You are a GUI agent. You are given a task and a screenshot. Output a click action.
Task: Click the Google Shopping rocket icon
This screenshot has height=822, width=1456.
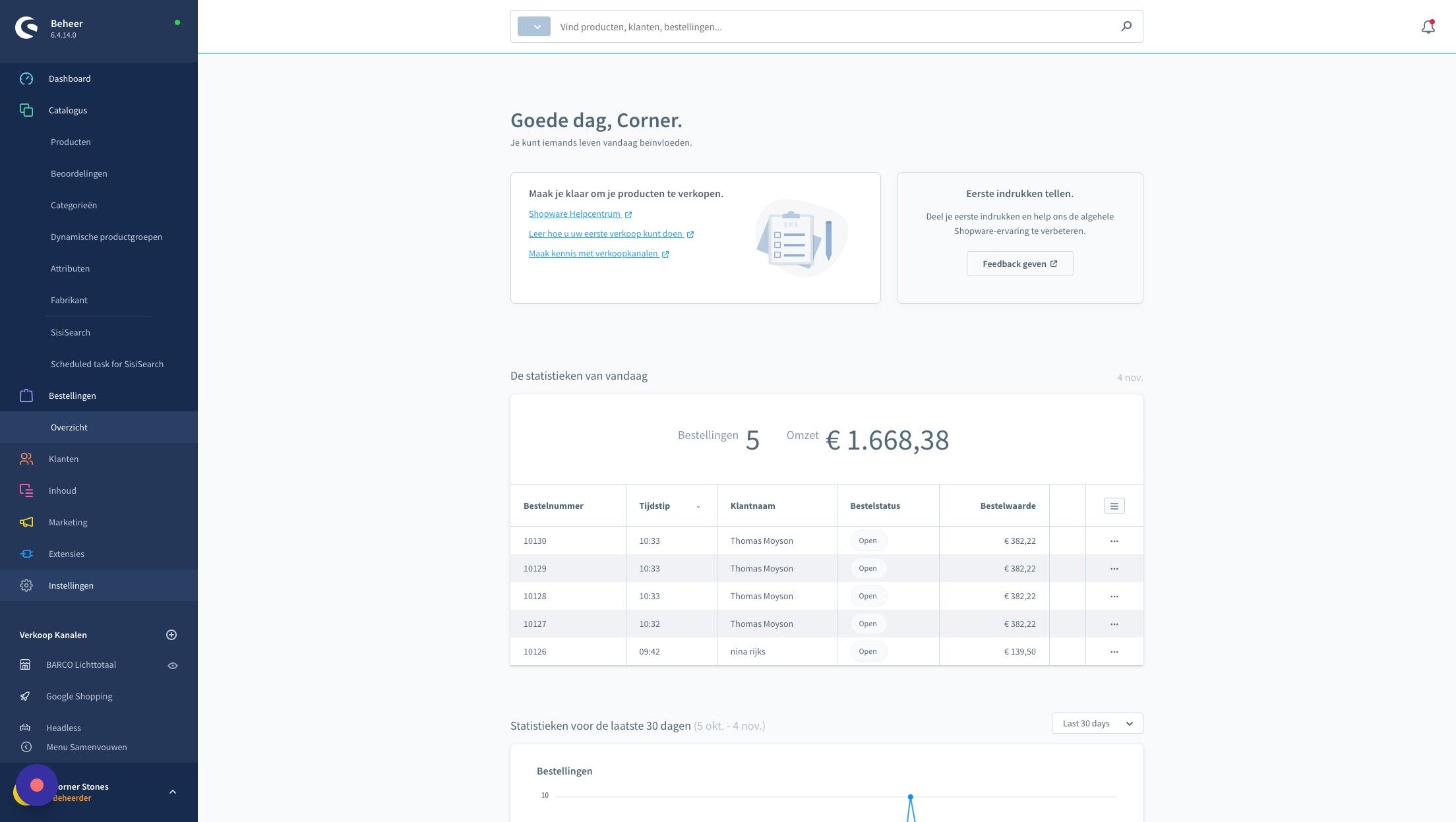tap(25, 696)
